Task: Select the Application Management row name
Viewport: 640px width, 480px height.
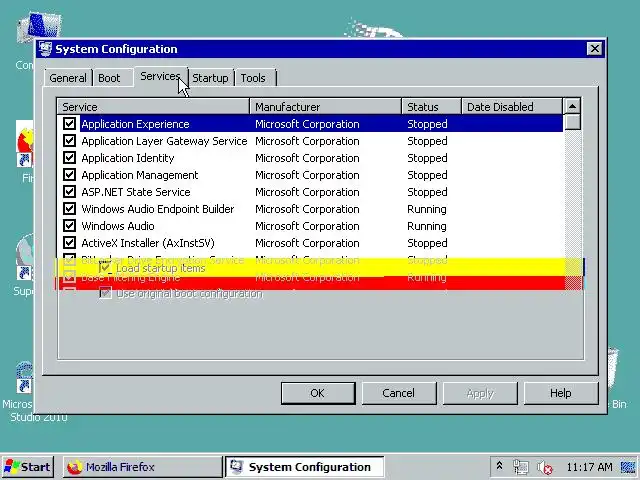Action: (x=140, y=175)
